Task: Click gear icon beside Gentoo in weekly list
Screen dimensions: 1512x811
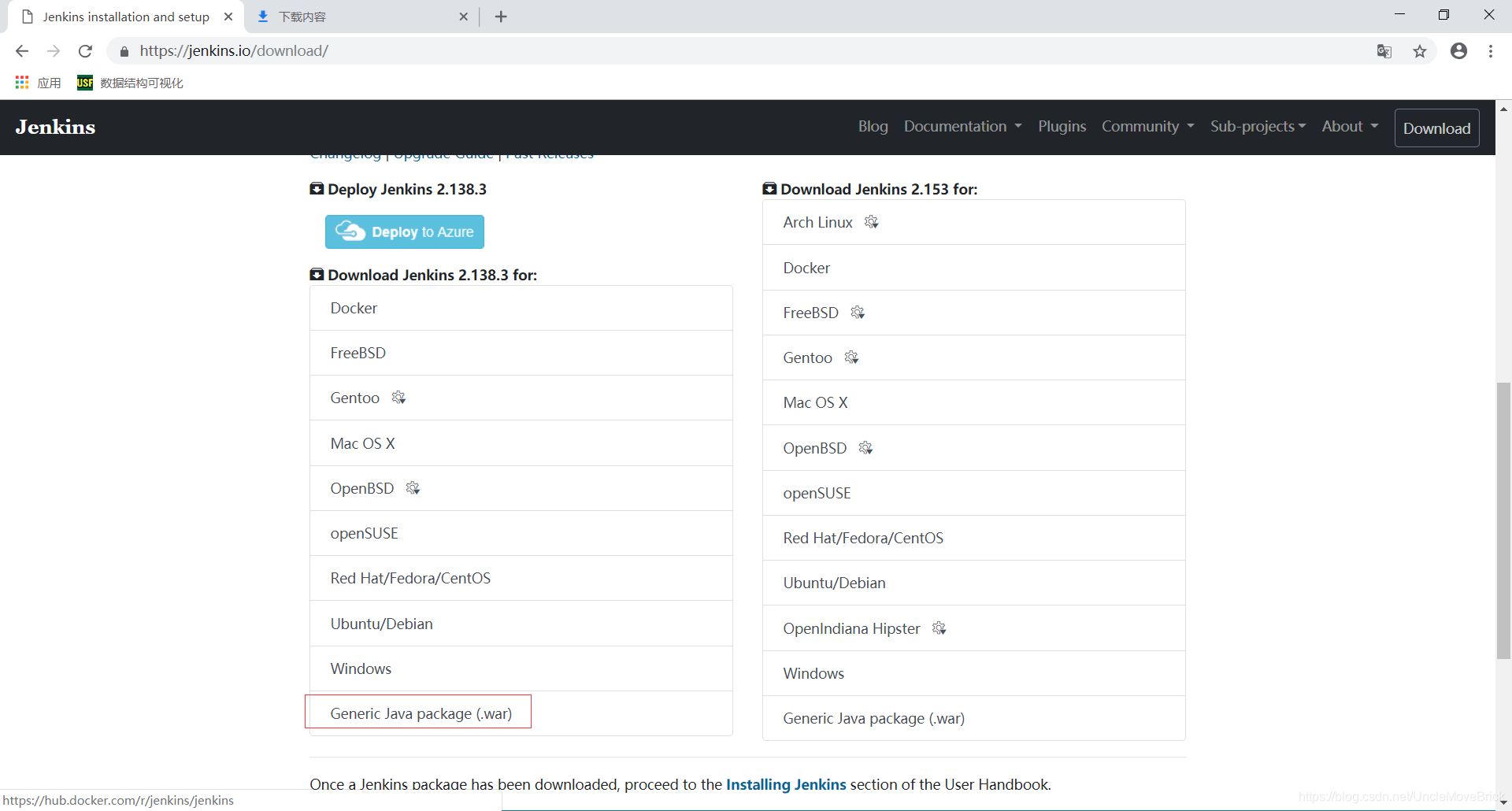Action: [x=851, y=357]
